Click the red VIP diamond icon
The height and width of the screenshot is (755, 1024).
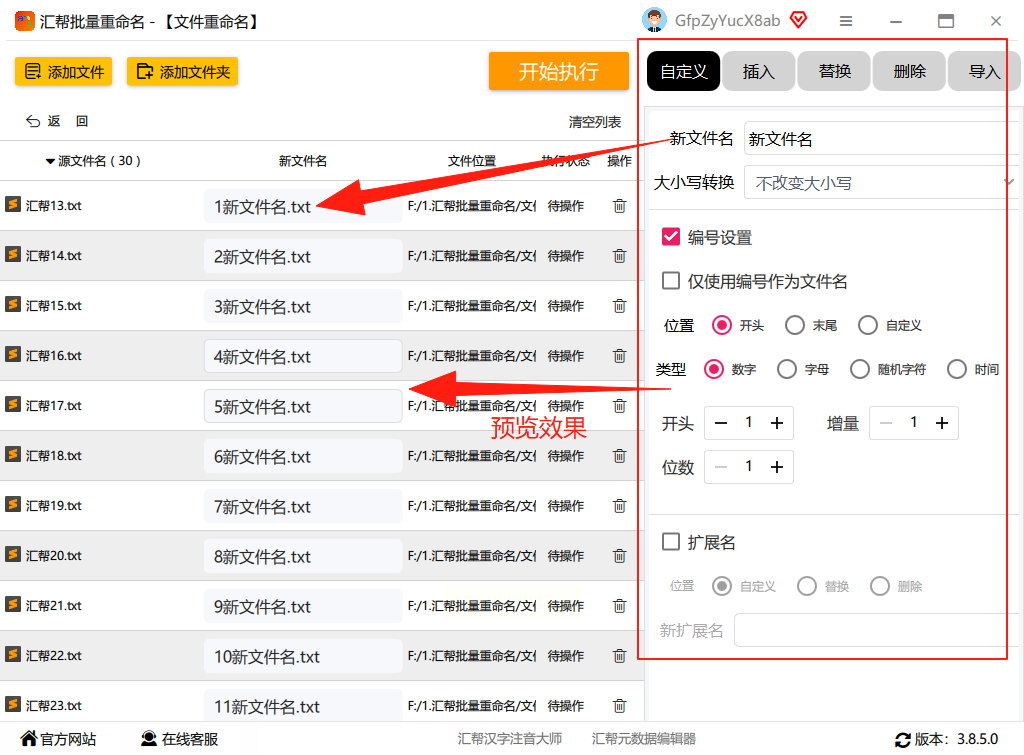click(x=798, y=20)
